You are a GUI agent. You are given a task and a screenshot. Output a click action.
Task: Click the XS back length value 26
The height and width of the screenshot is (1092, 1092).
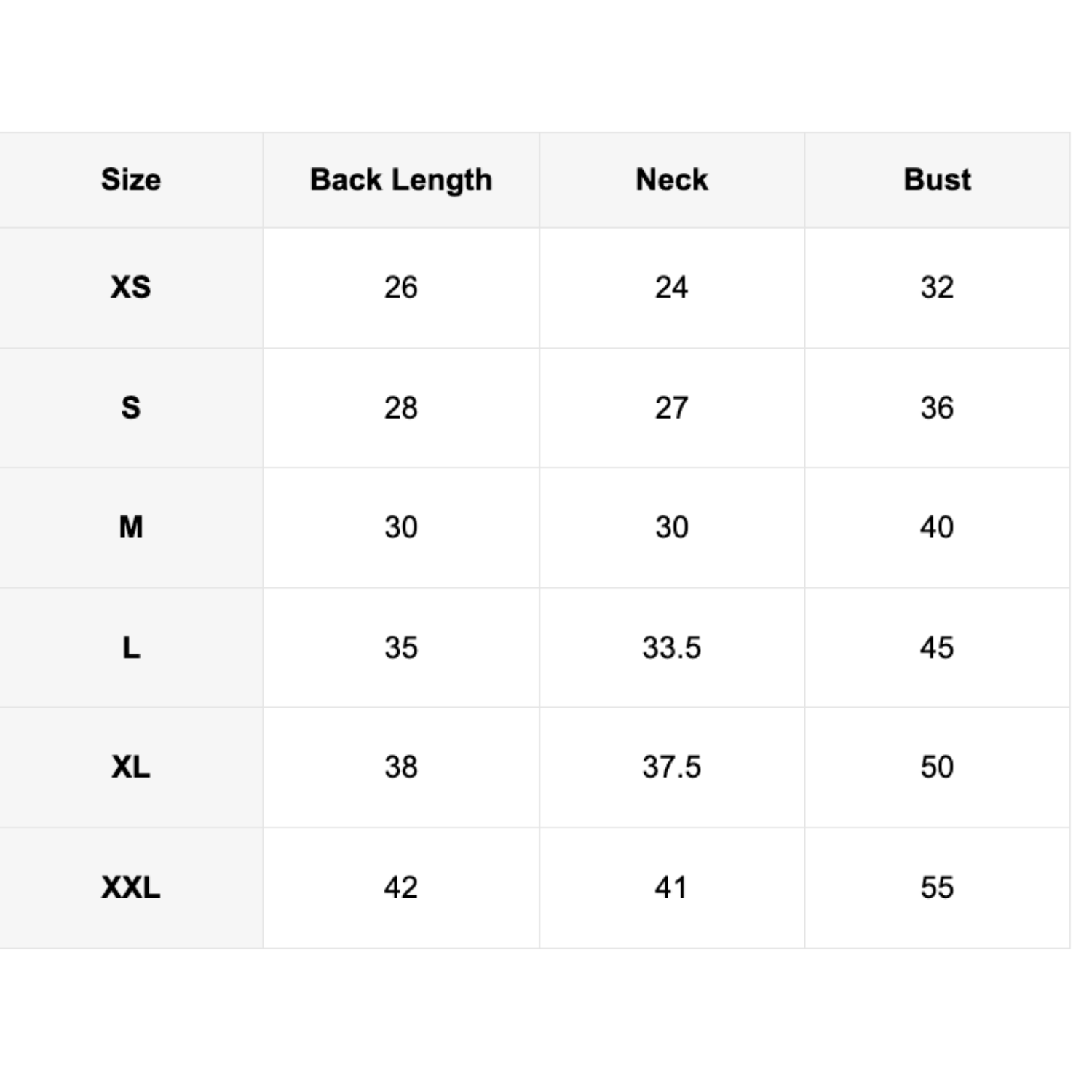click(x=401, y=288)
